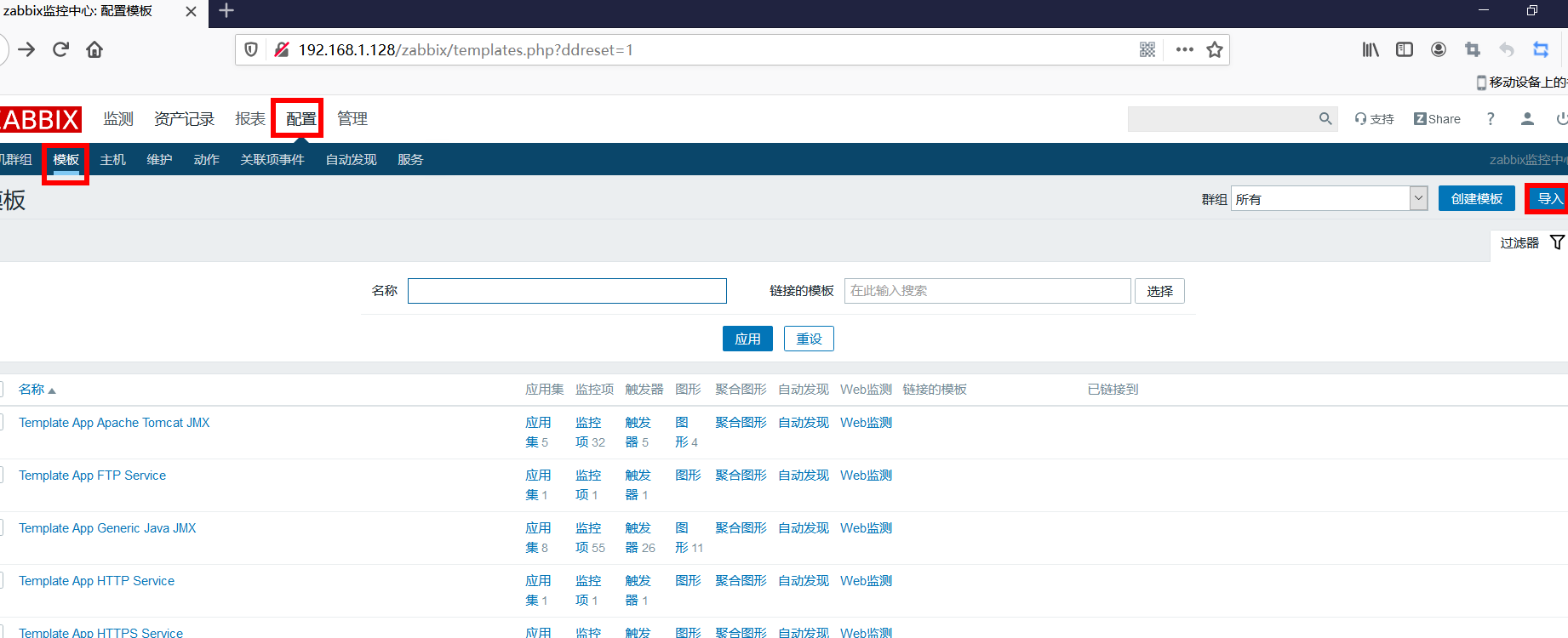The height and width of the screenshot is (638, 1568).
Task: Show tracking protection shield info
Action: click(x=251, y=49)
